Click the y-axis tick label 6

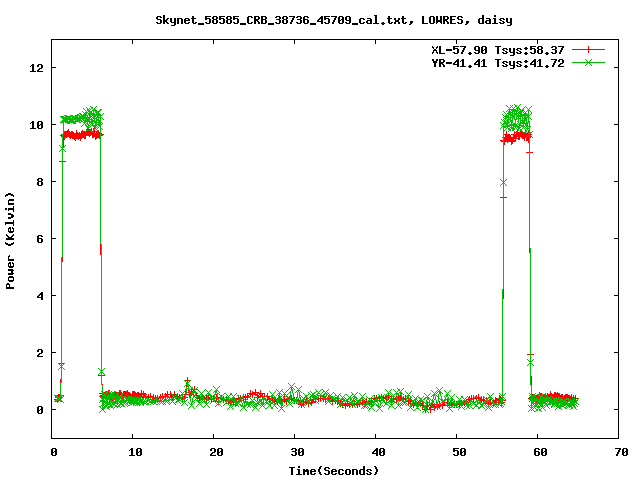click(40, 239)
